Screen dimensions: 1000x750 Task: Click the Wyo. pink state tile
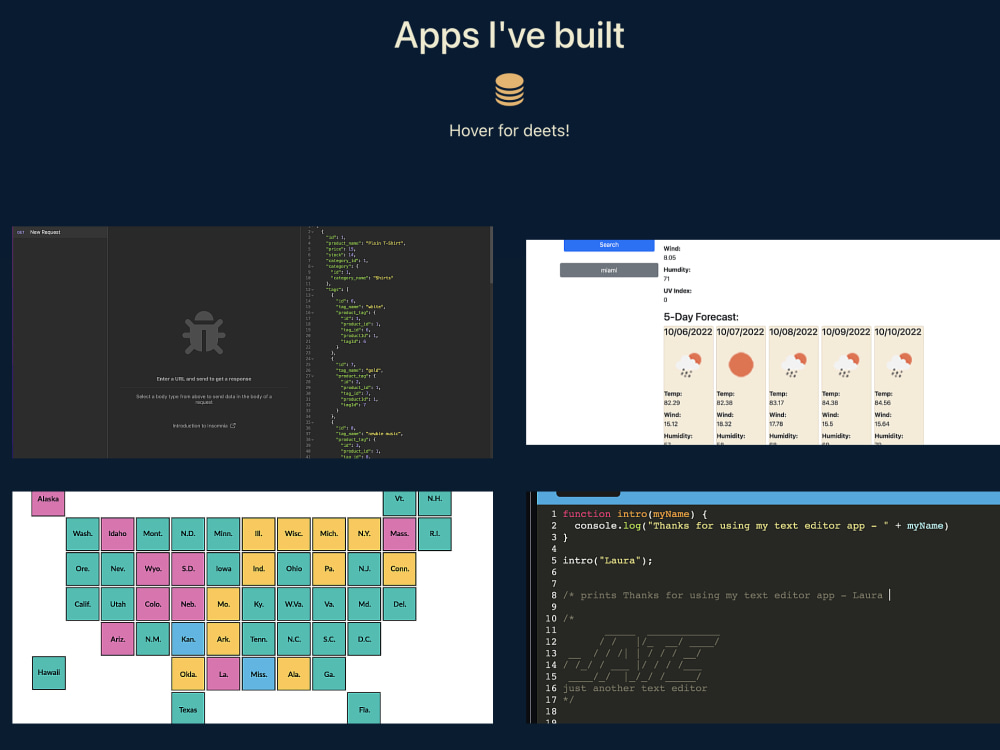coord(152,569)
